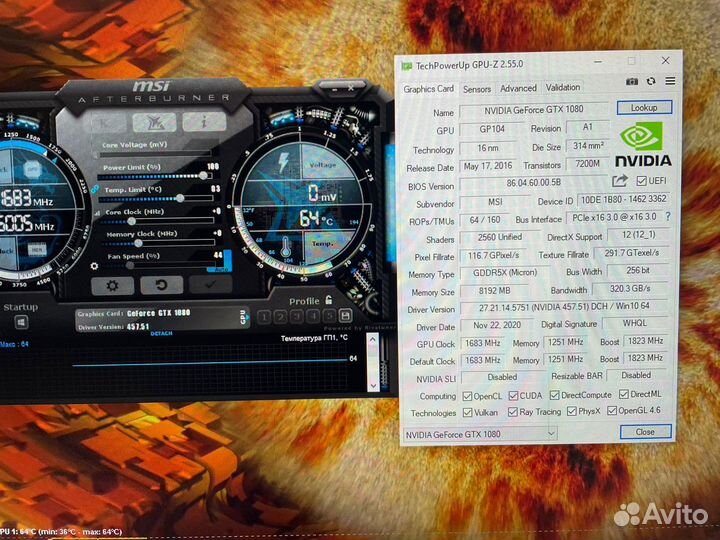Open the Afterburner OC scanner airplane button
720x540 pixels.
coord(154,122)
